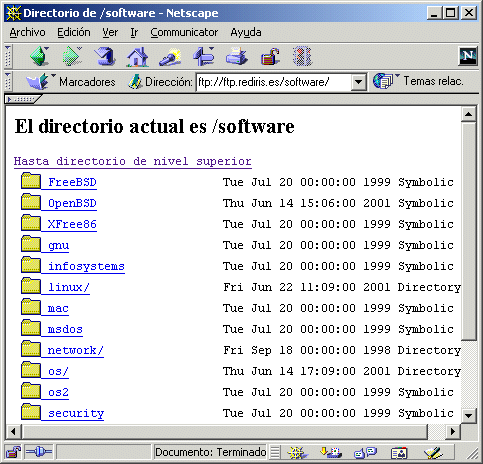
Task: Click the XFree86 folder icon
Action: 31,223
